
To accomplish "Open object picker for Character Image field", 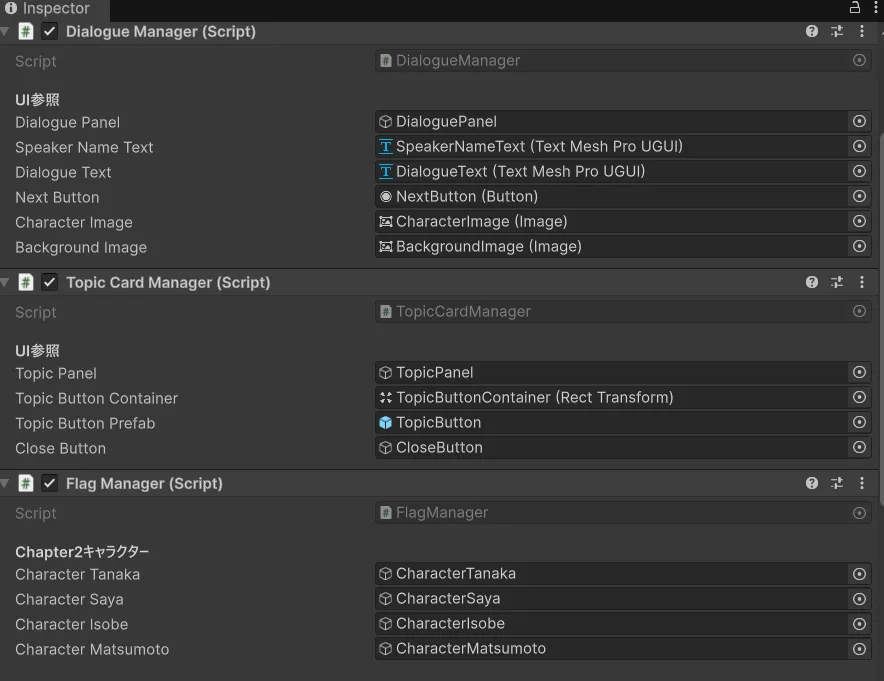I will [x=859, y=221].
